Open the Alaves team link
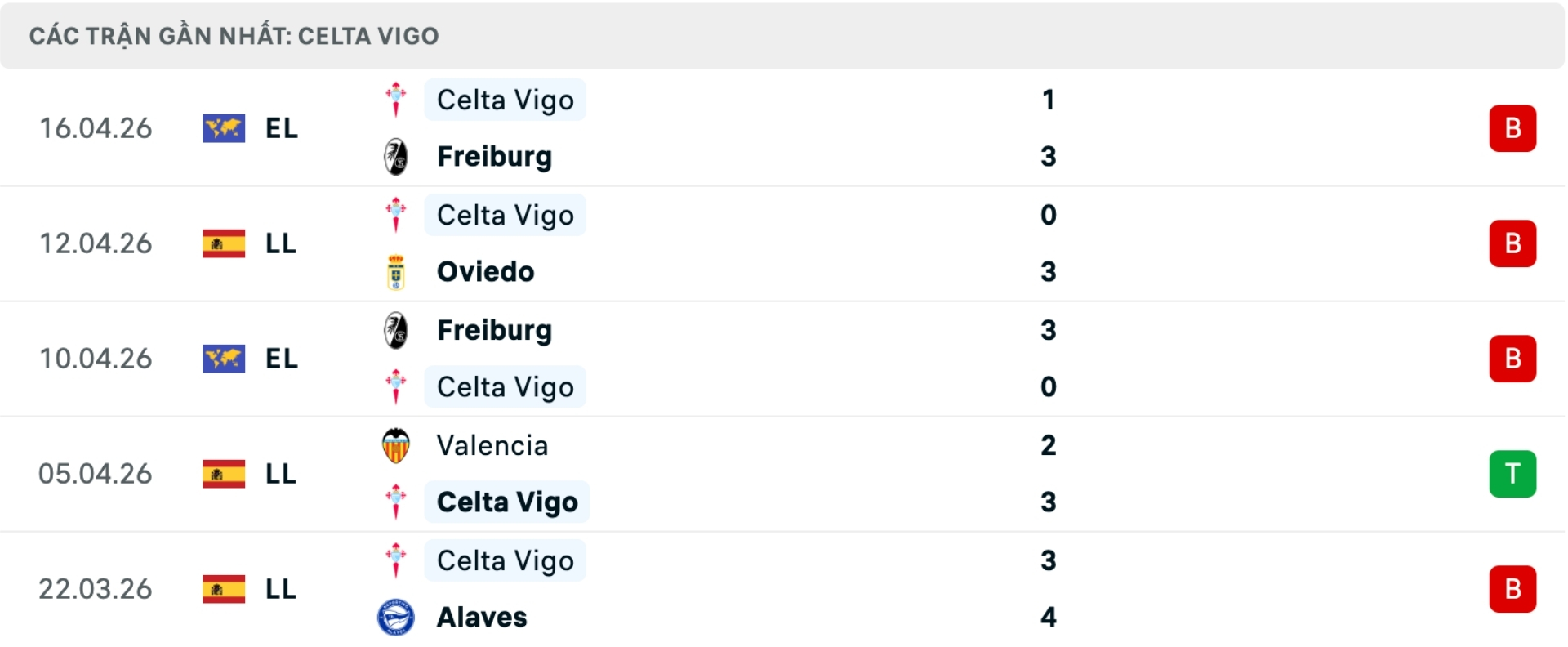 [482, 618]
